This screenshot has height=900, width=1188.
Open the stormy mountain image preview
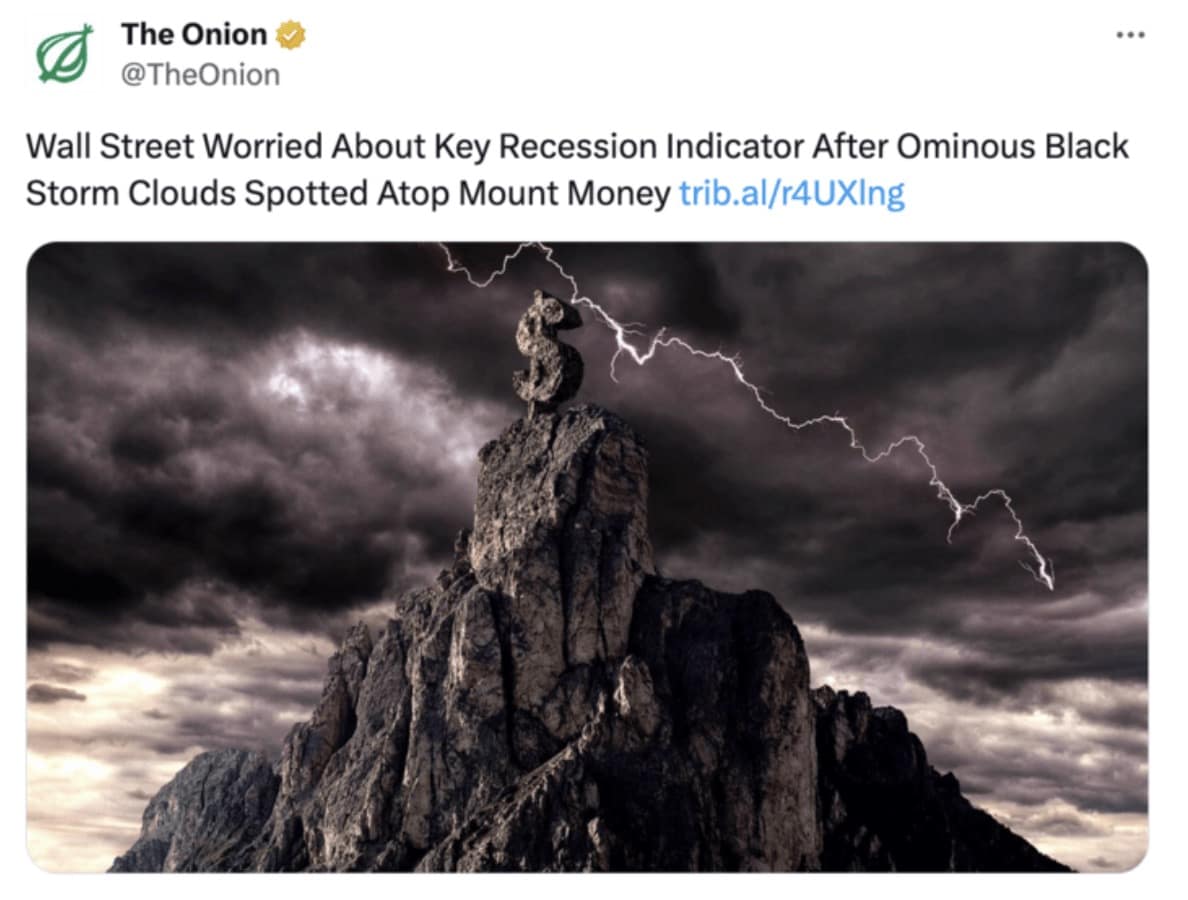pos(587,557)
